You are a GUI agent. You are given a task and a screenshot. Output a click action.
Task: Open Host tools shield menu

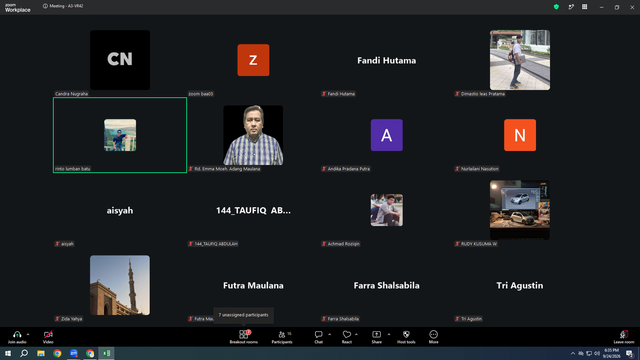click(406, 337)
